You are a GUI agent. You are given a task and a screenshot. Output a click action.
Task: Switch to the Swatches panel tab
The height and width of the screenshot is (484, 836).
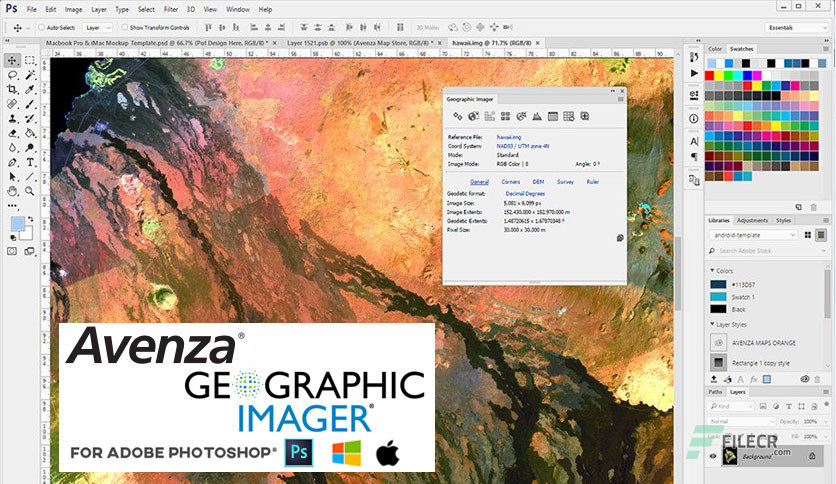[x=742, y=49]
